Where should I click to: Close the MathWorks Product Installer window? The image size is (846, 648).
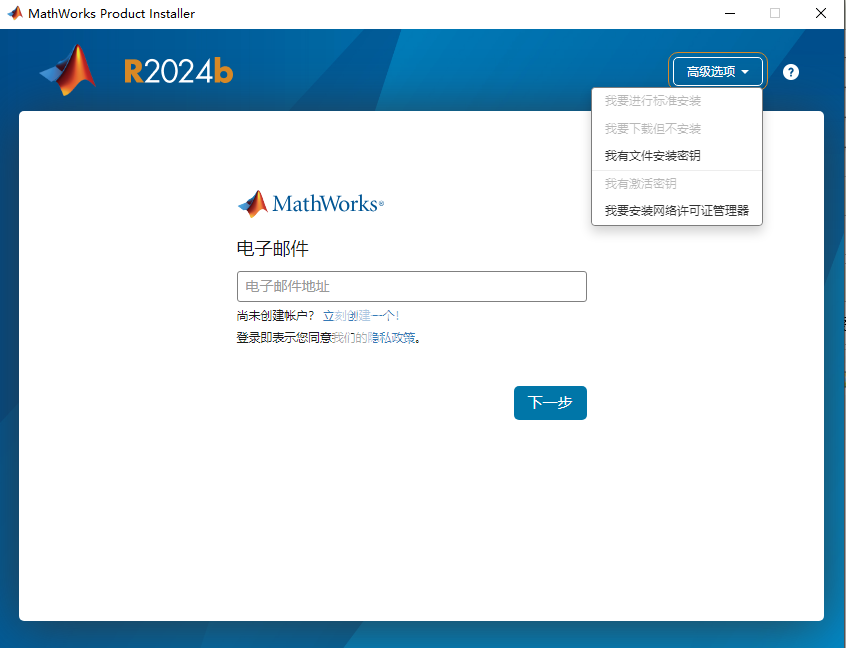(x=820, y=14)
